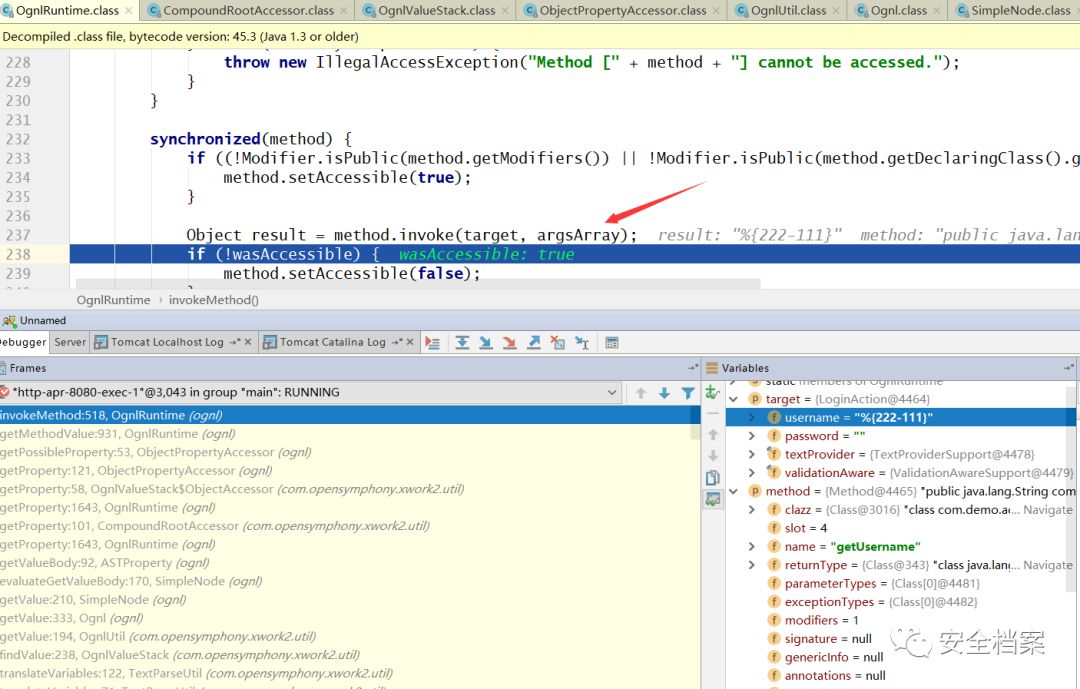
Task: Expand the name field node
Action: [x=752, y=546]
